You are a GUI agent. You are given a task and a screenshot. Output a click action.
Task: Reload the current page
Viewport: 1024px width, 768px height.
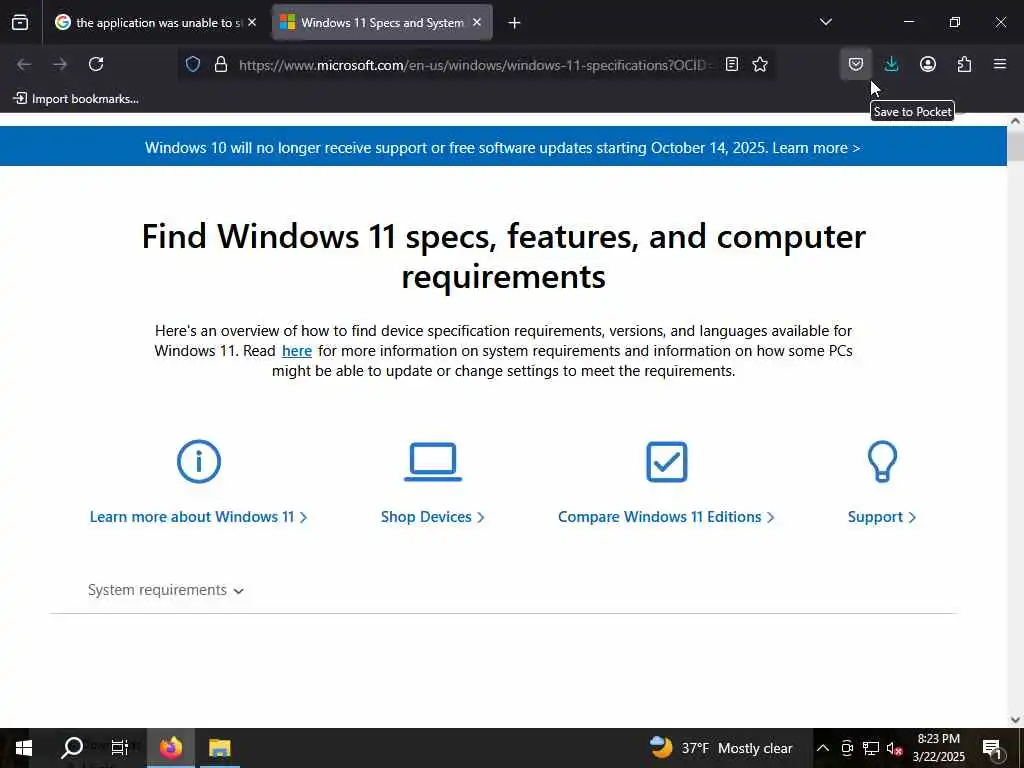(x=96, y=64)
